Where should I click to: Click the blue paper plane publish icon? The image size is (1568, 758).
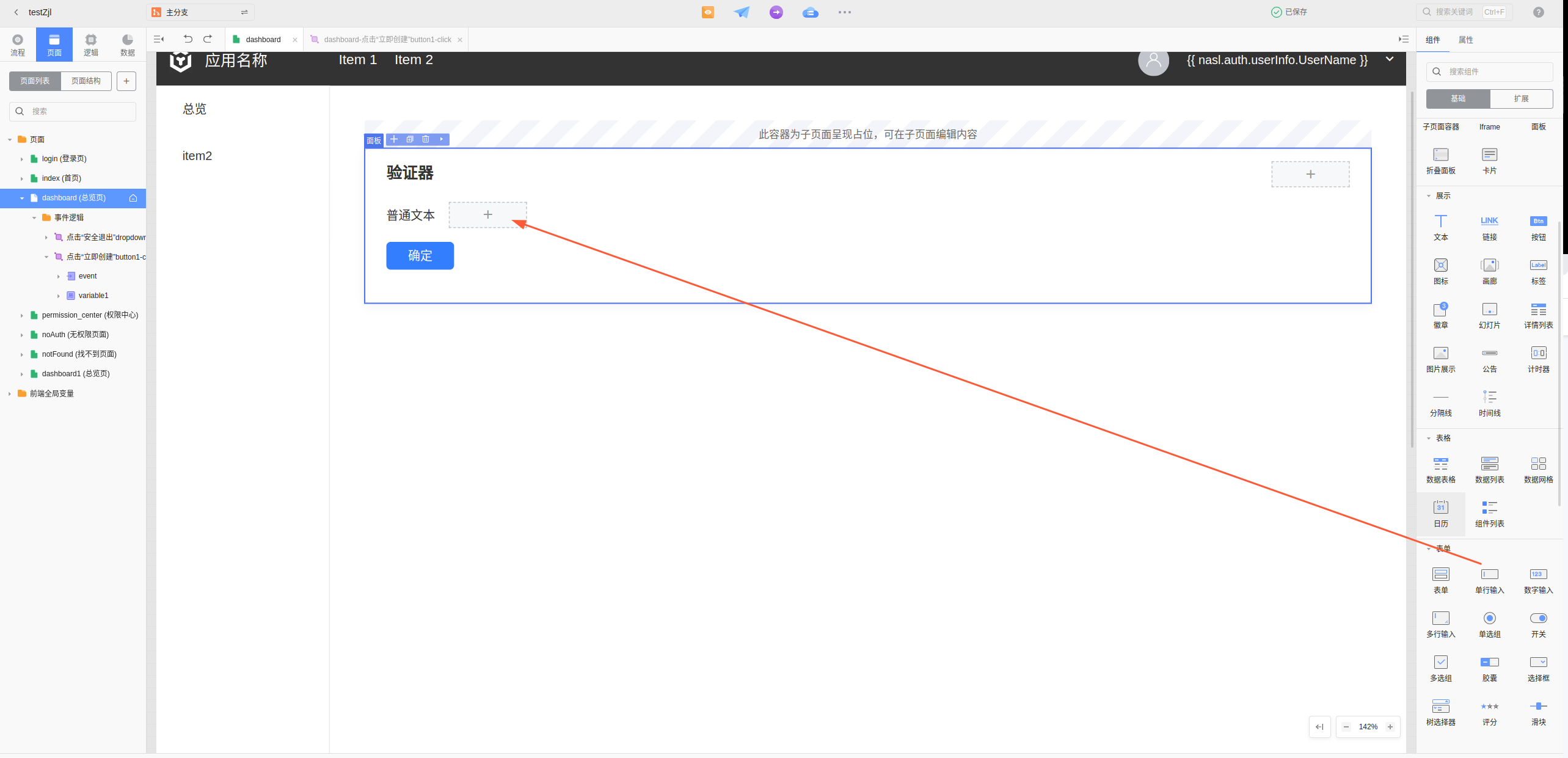[742, 12]
